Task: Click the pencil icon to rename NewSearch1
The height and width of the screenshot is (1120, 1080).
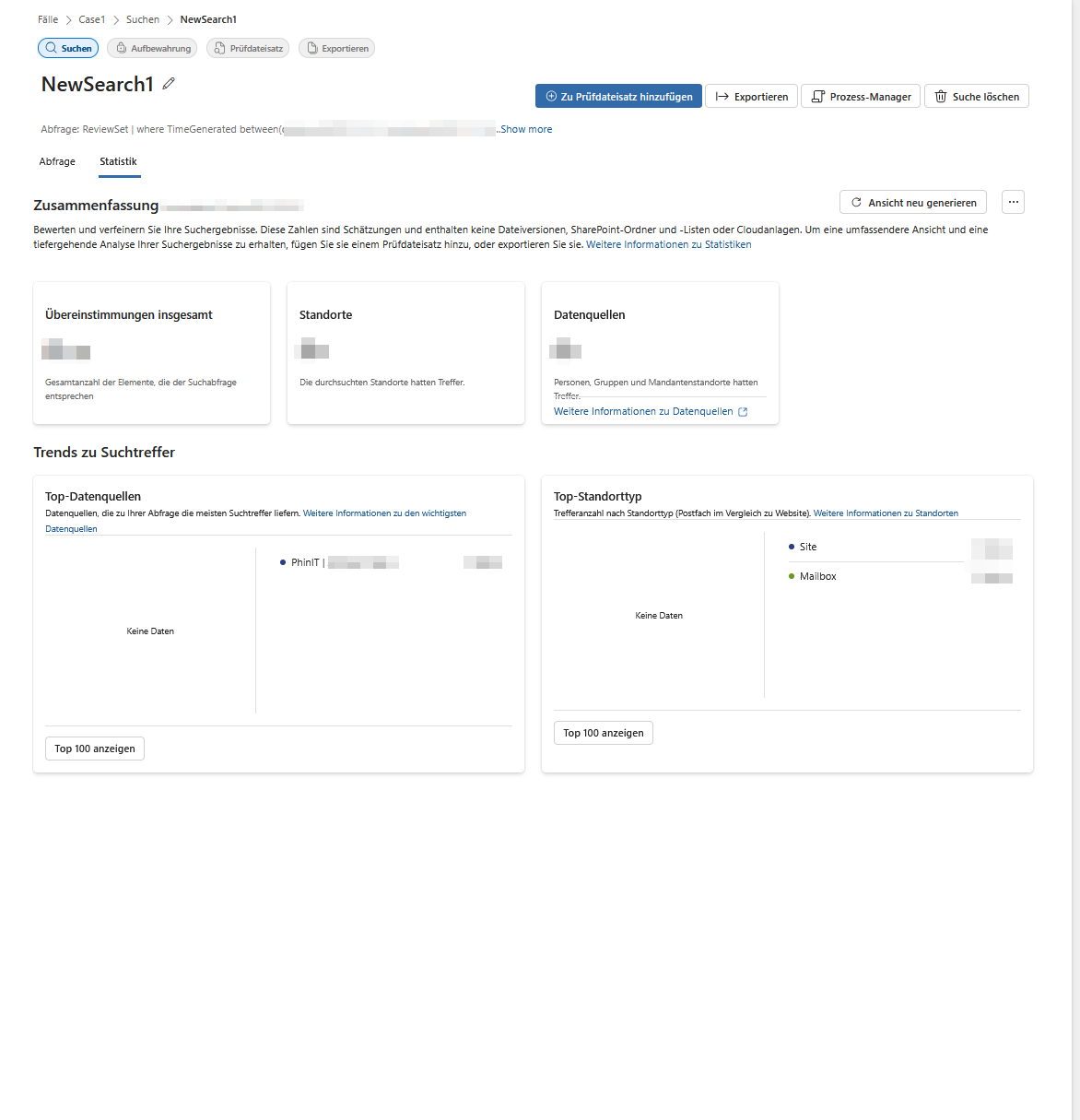Action: [x=169, y=84]
